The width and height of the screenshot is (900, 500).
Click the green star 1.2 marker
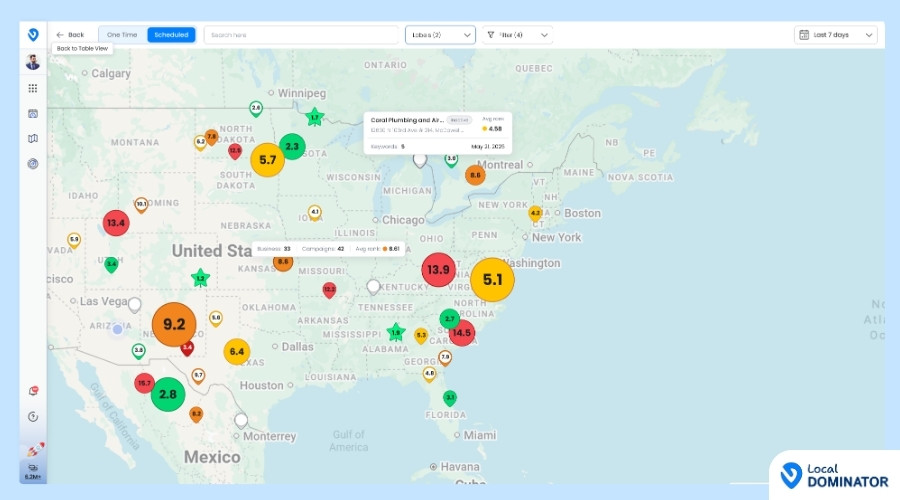(200, 278)
